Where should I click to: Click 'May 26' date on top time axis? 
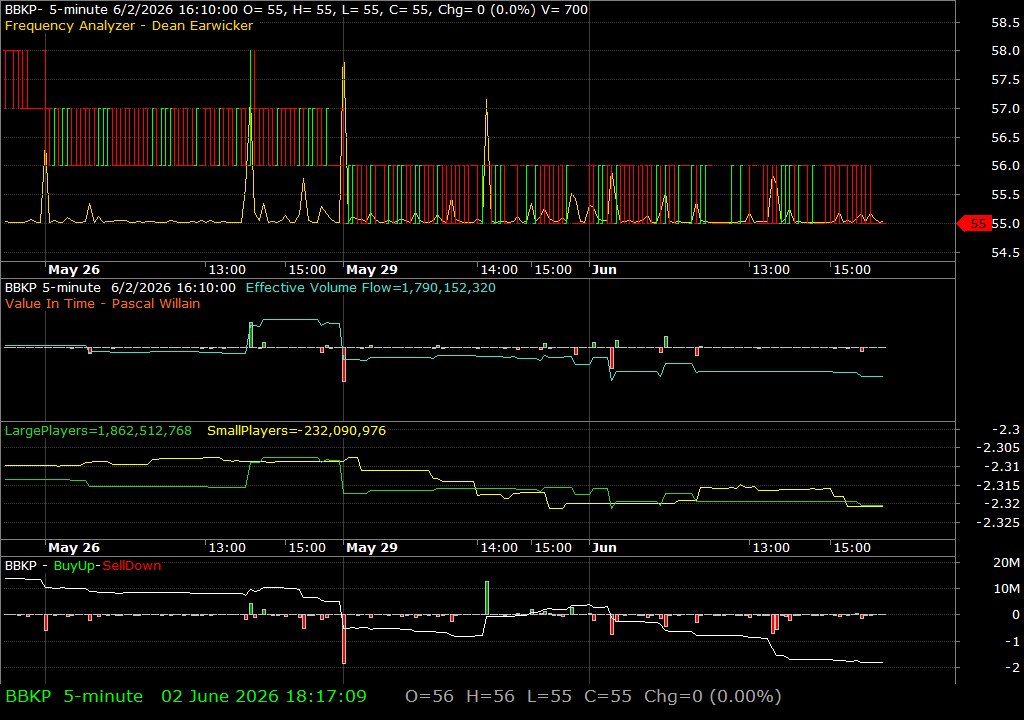[x=74, y=269]
